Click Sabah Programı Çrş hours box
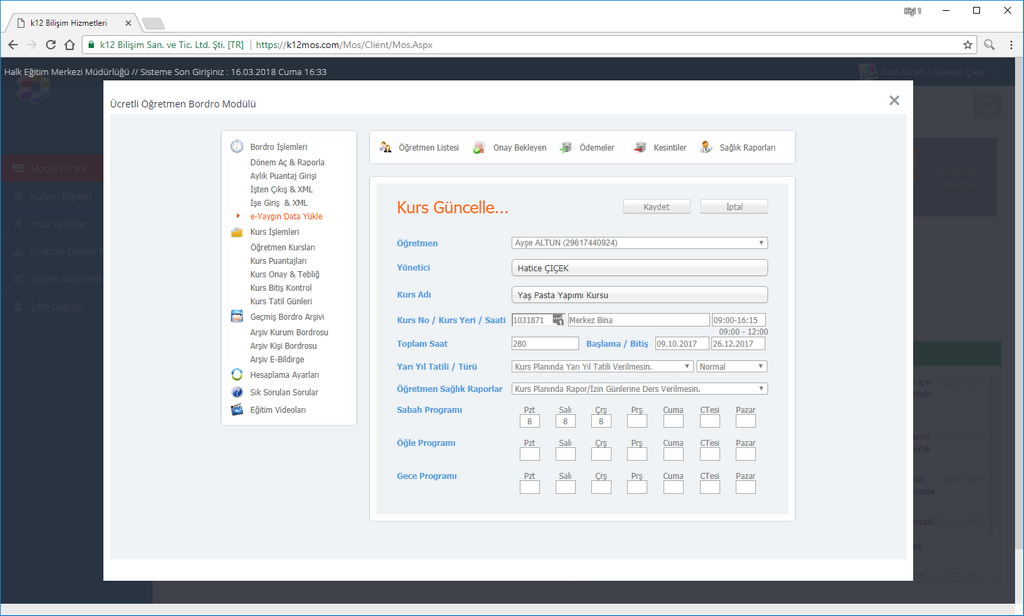The height and width of the screenshot is (616, 1024). (601, 421)
